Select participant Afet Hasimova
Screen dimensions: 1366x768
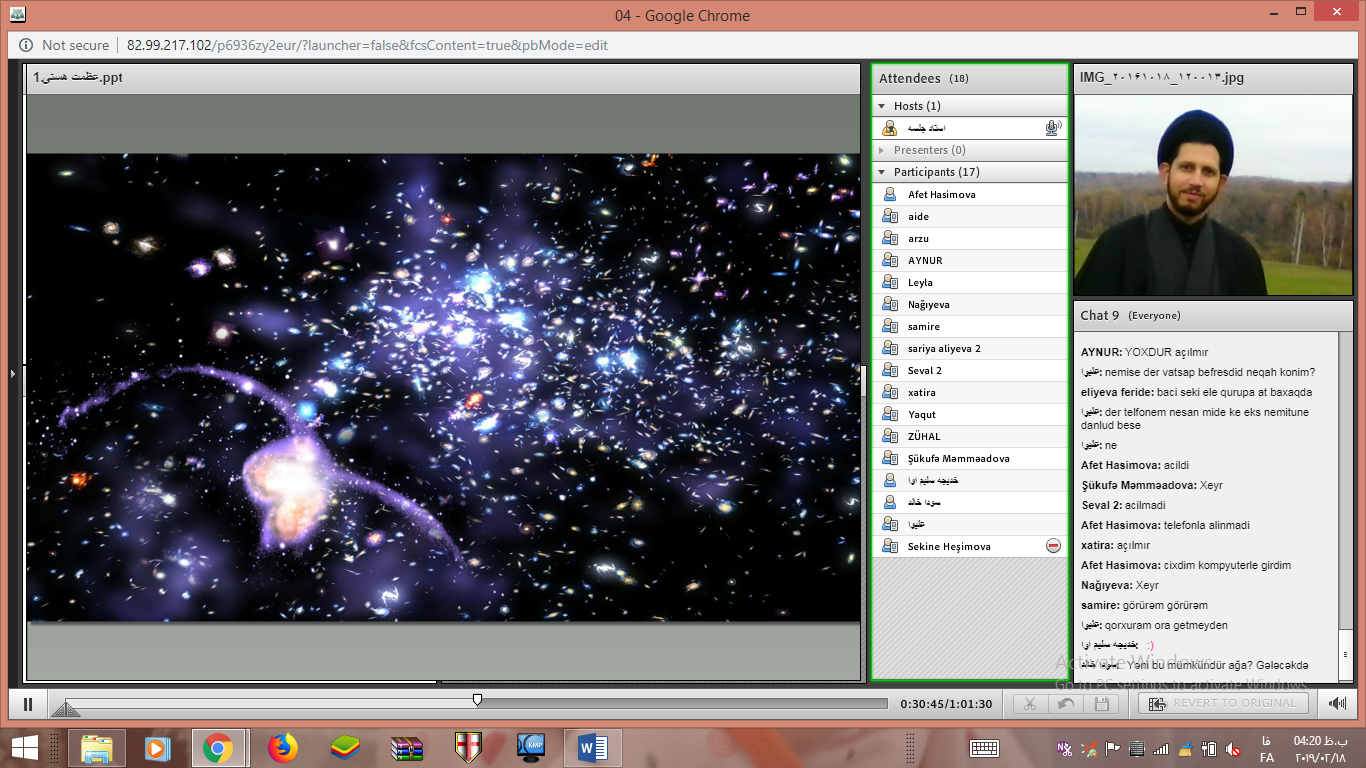coord(970,195)
